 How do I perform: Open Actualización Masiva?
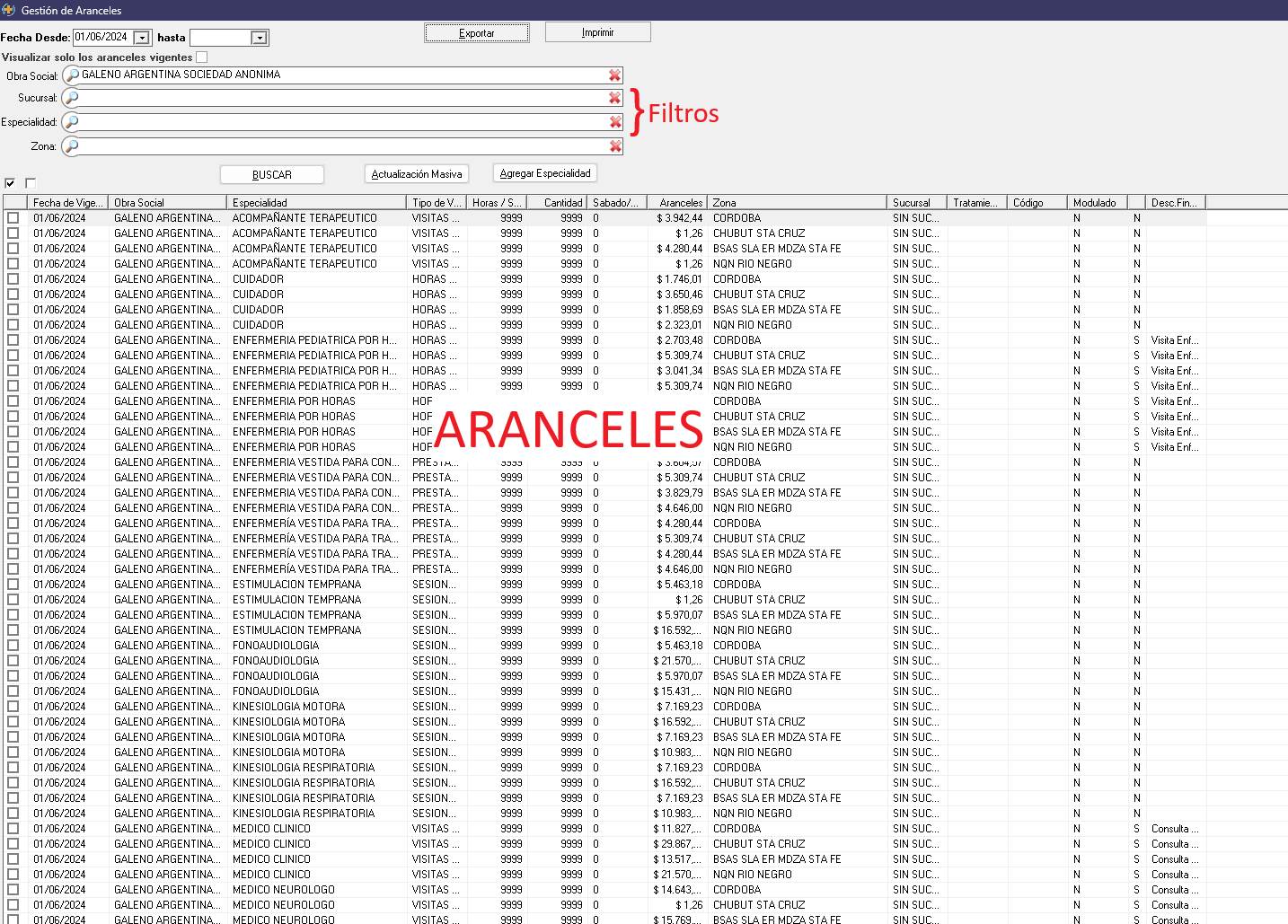(417, 174)
